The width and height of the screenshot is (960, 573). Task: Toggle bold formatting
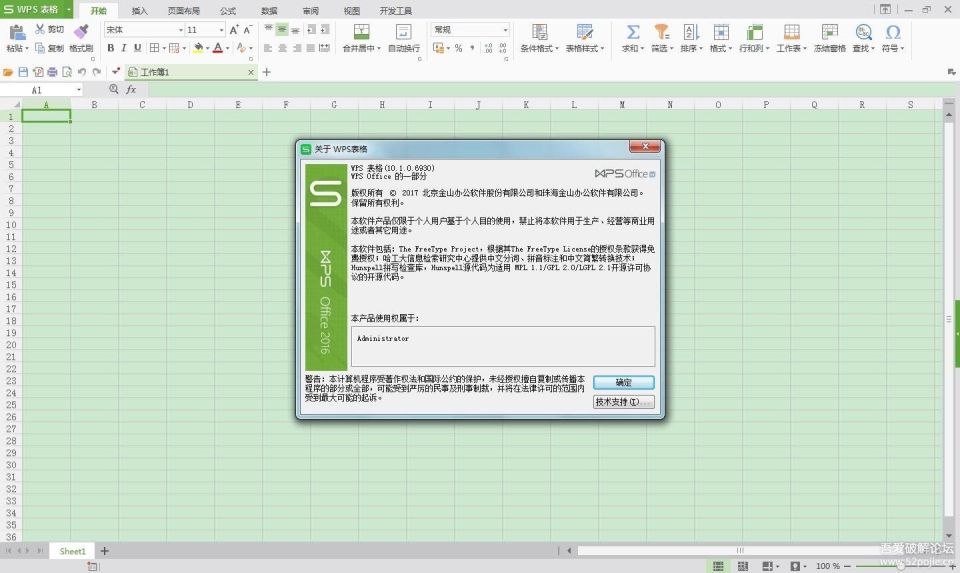[110, 48]
